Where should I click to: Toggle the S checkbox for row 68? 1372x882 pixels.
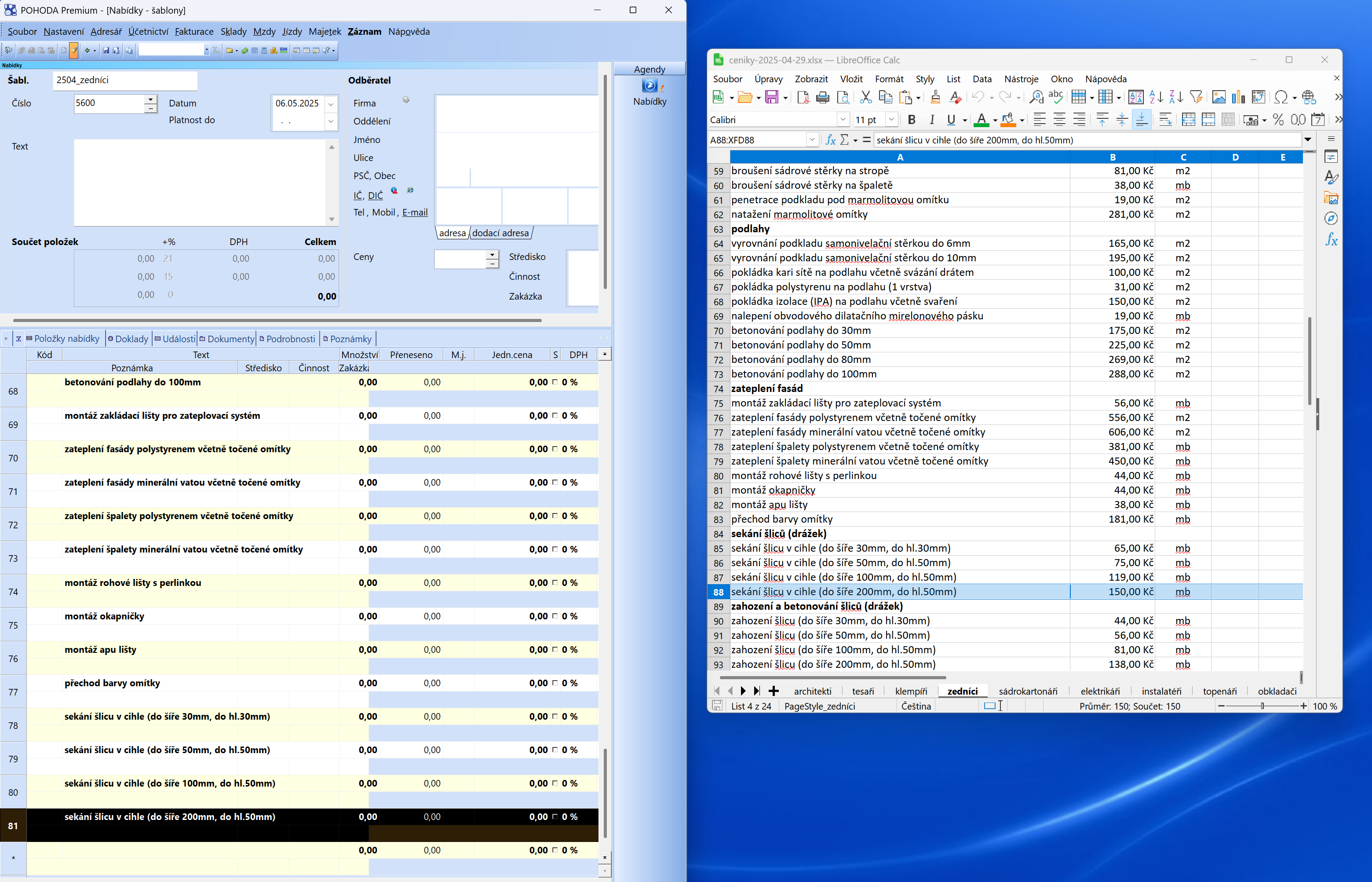coord(555,382)
